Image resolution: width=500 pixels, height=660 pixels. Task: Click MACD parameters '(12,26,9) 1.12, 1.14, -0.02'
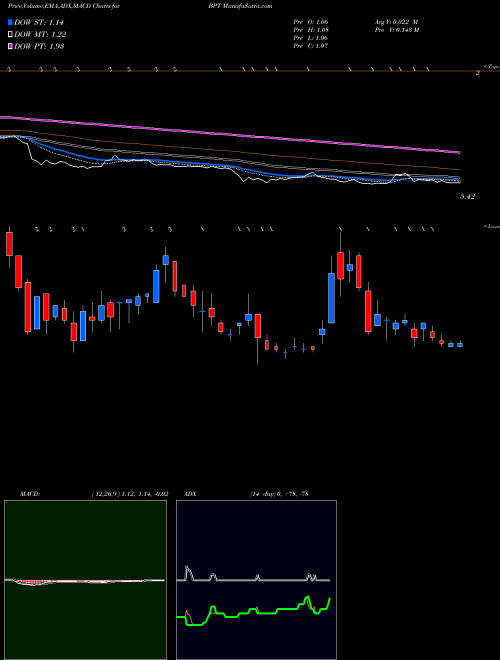[130, 494]
